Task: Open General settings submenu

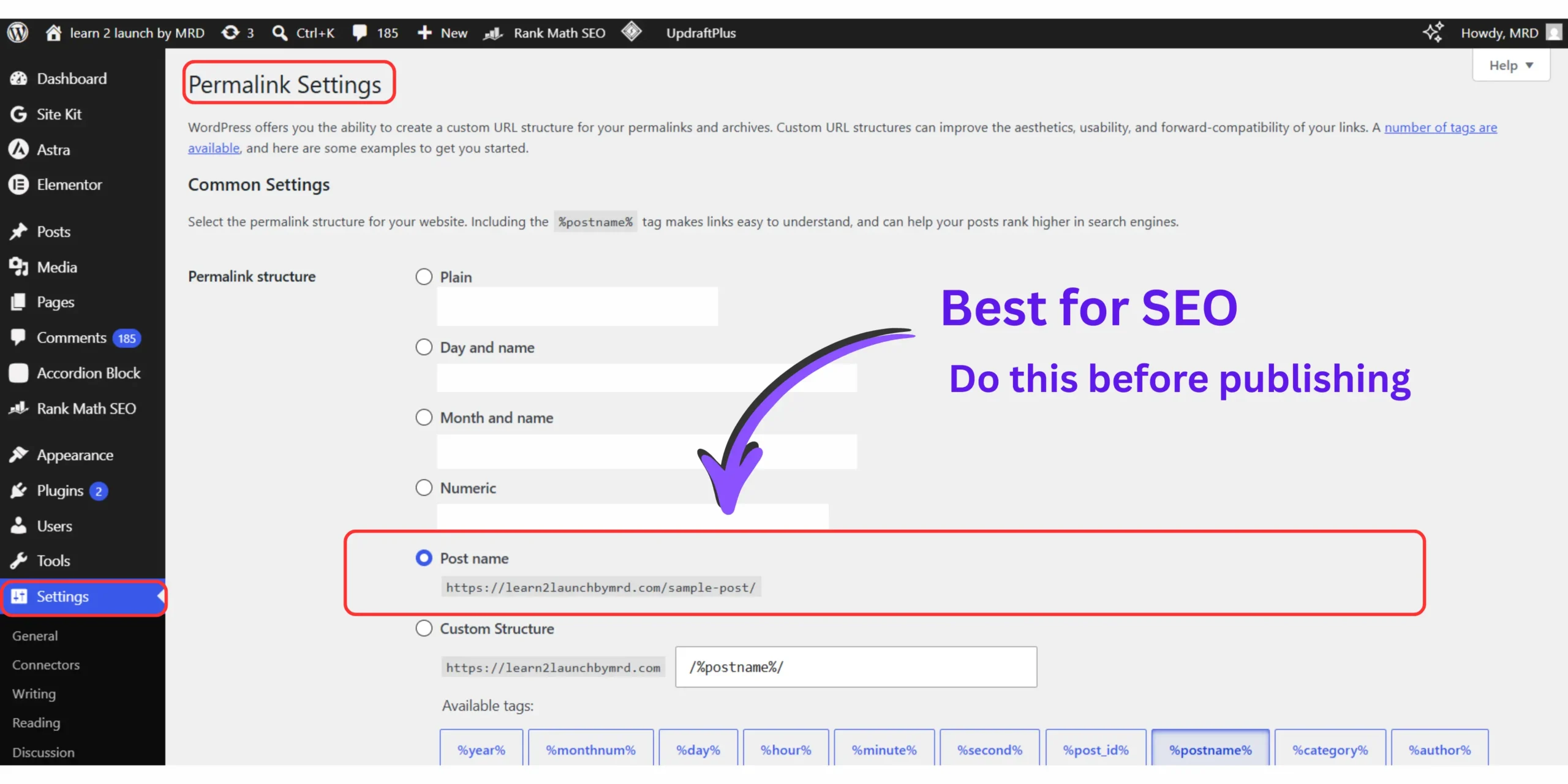Action: pos(35,636)
